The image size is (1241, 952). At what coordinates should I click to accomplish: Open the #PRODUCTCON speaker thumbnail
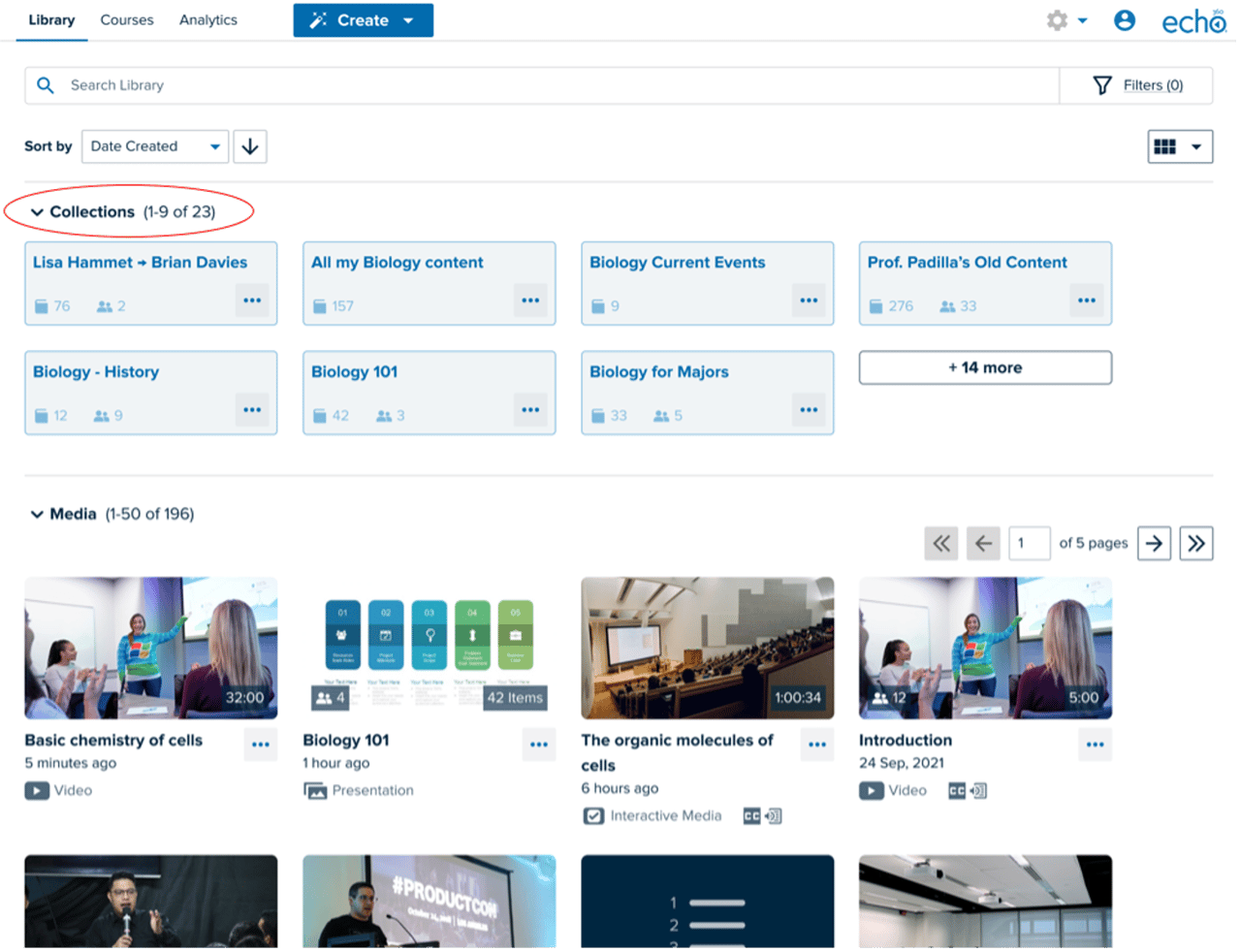coord(430,902)
